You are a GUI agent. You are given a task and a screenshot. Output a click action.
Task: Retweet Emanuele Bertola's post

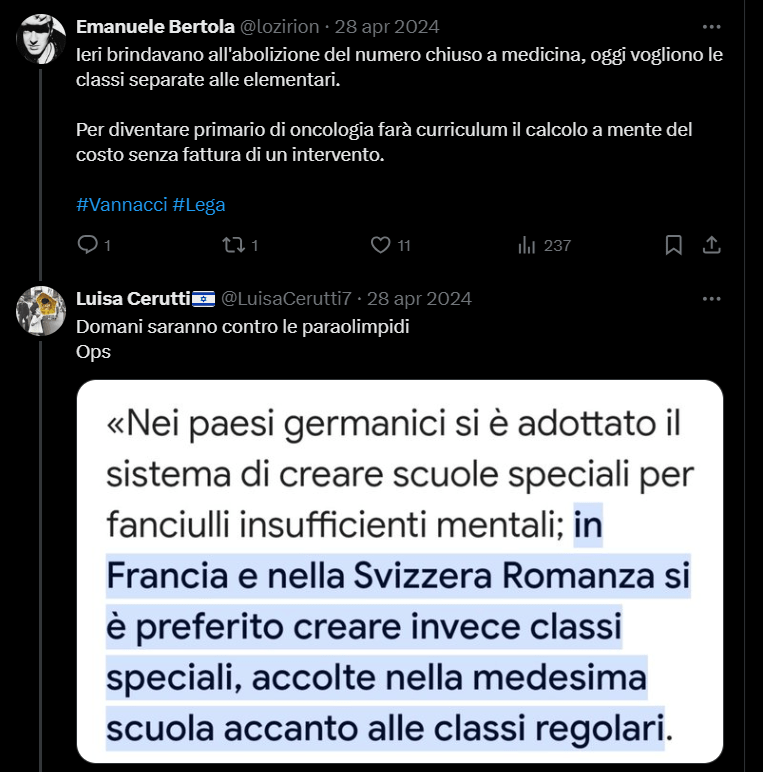[232, 245]
